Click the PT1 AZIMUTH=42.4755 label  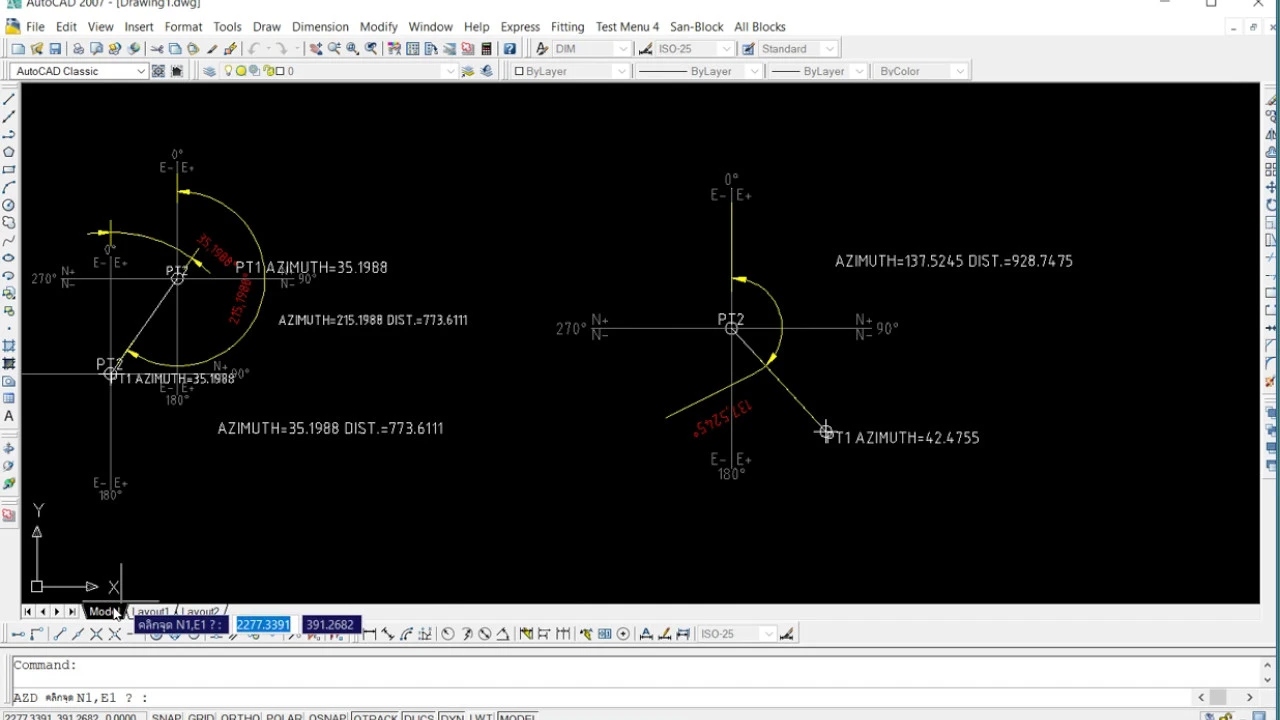pos(901,437)
